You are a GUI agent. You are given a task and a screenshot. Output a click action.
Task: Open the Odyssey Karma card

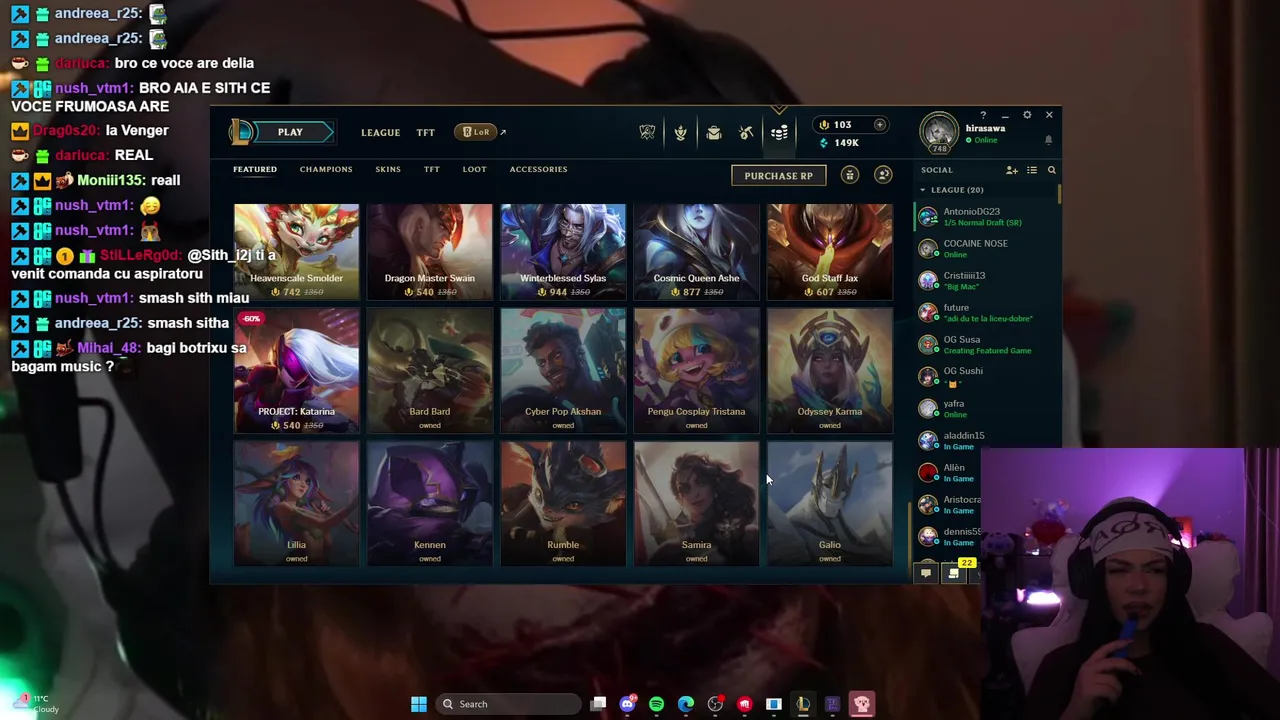829,370
